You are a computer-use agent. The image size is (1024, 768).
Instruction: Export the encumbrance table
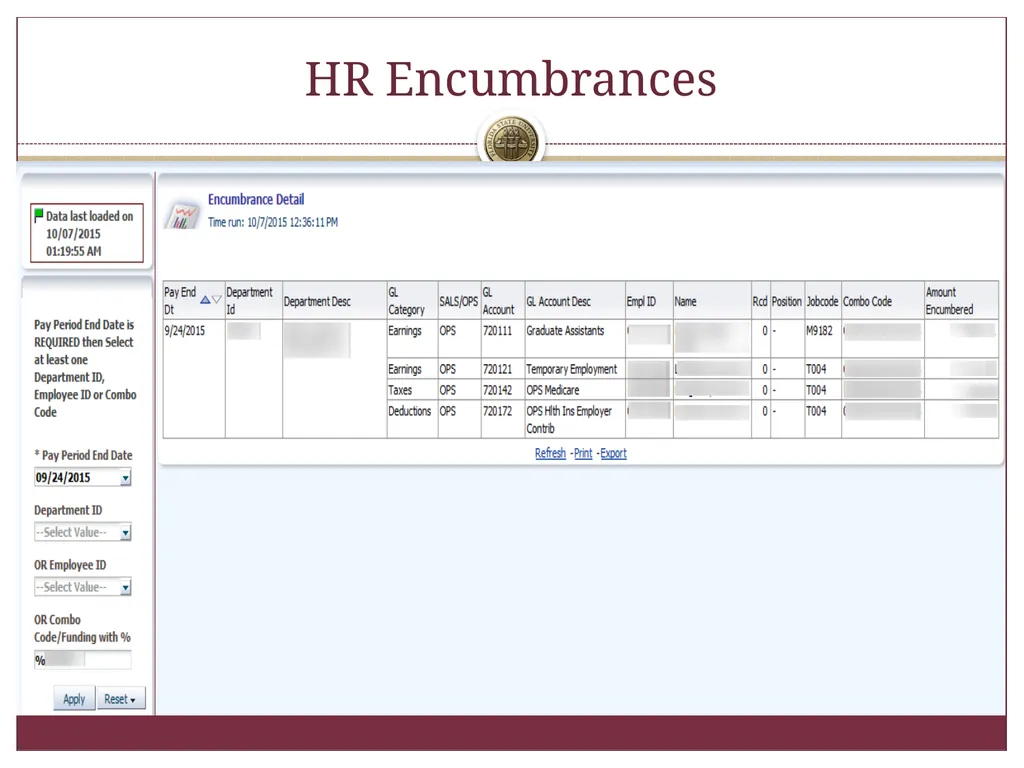(613, 453)
